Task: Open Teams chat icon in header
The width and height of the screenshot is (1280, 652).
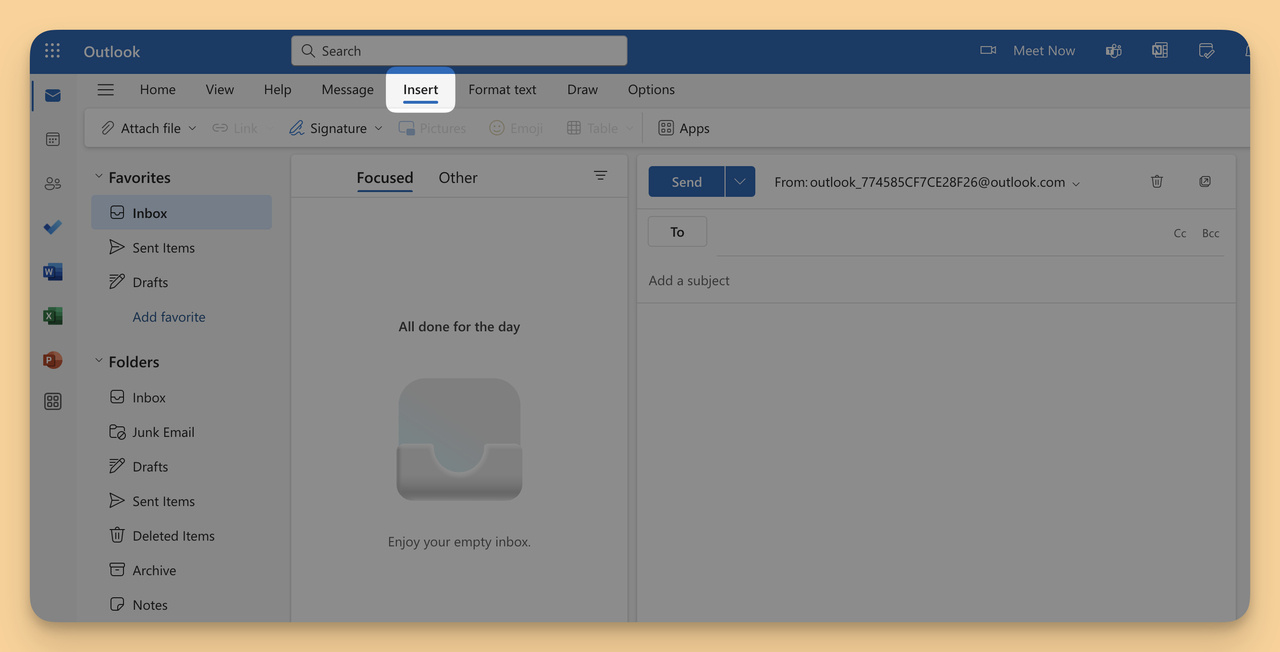Action: pyautogui.click(x=1113, y=50)
